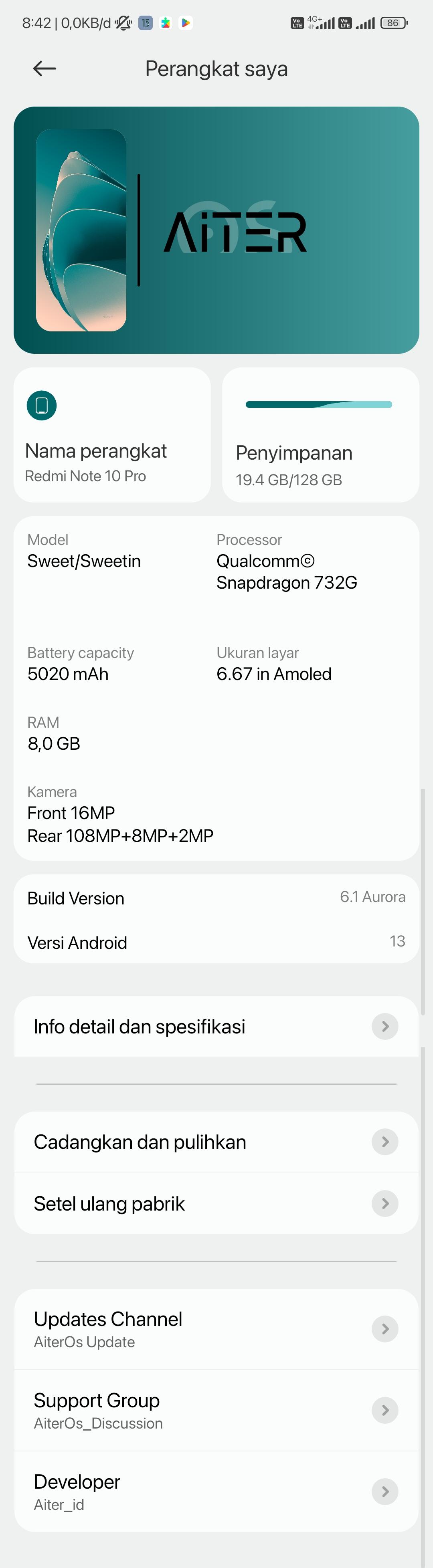Tap the Build Version row
The image size is (433, 1568).
(216, 898)
